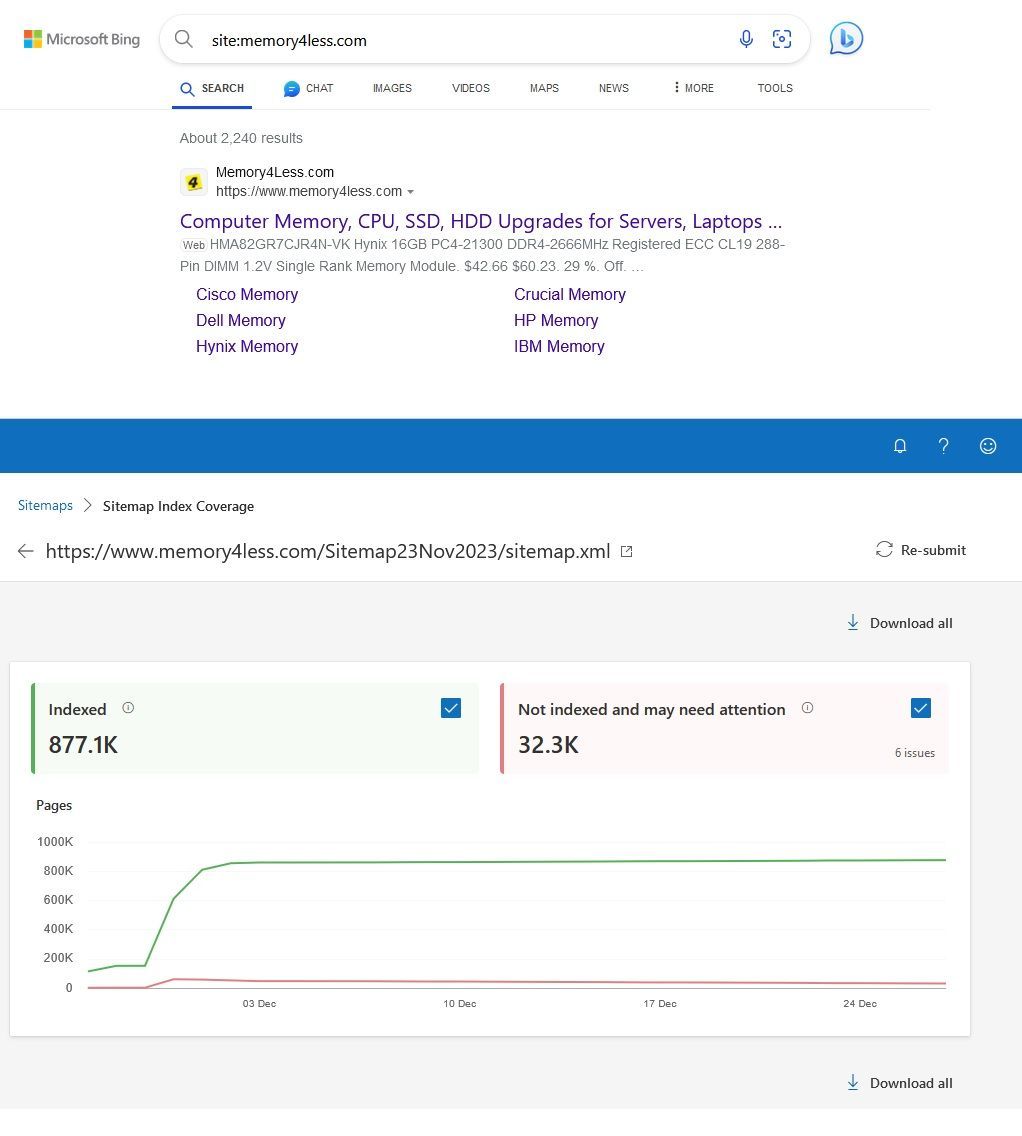Click the Memory4Less favicon in search results

click(194, 182)
